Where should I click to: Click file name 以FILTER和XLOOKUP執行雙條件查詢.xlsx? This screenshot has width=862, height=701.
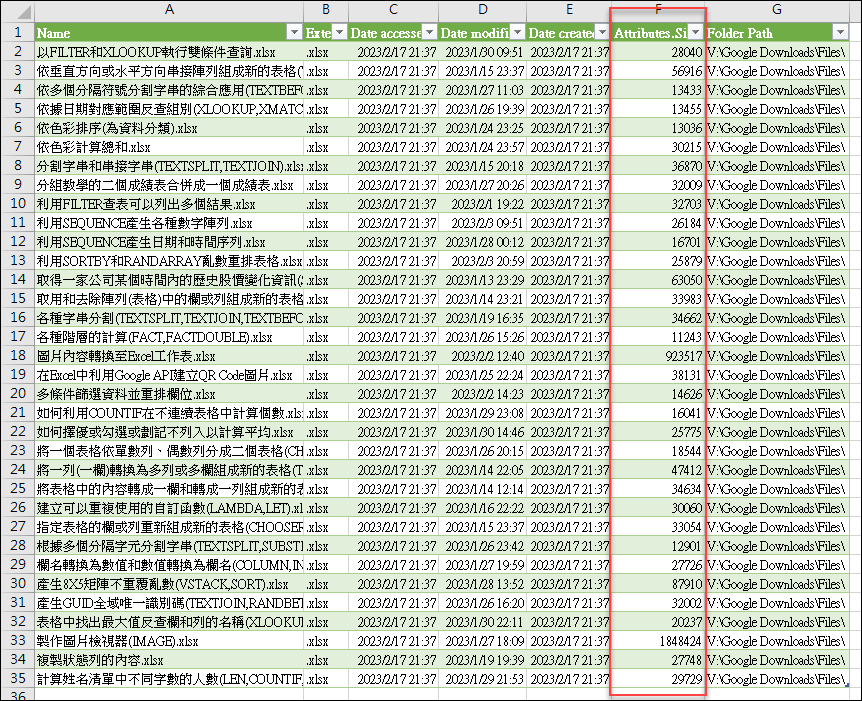(x=156, y=52)
